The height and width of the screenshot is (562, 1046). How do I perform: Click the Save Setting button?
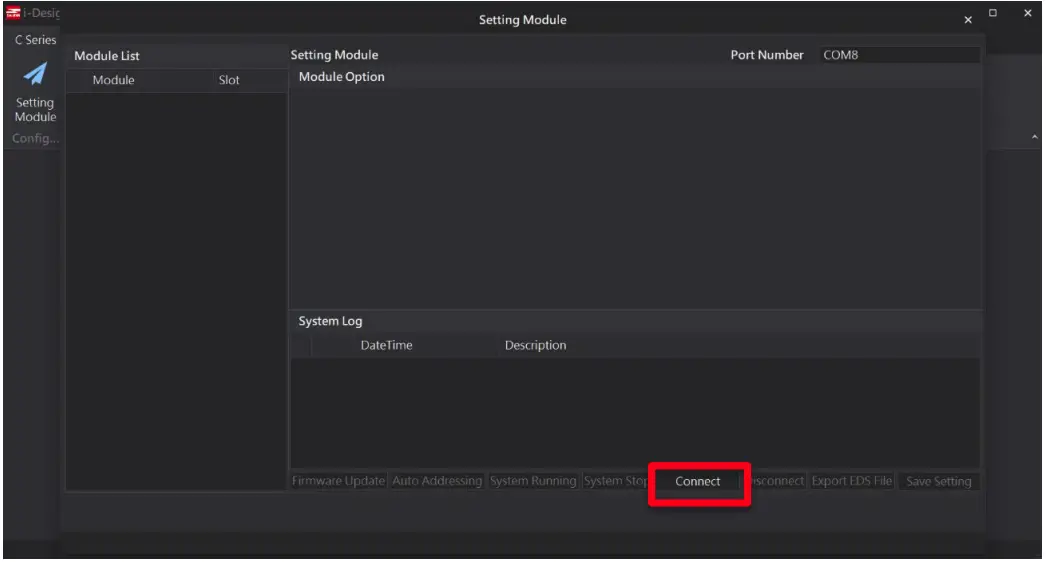[938, 481]
